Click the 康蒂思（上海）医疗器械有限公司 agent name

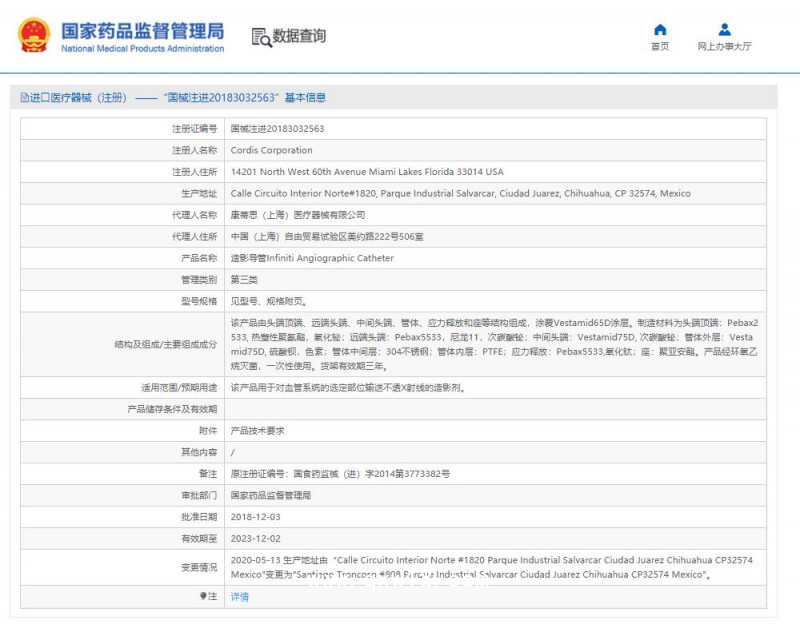[x=298, y=215]
